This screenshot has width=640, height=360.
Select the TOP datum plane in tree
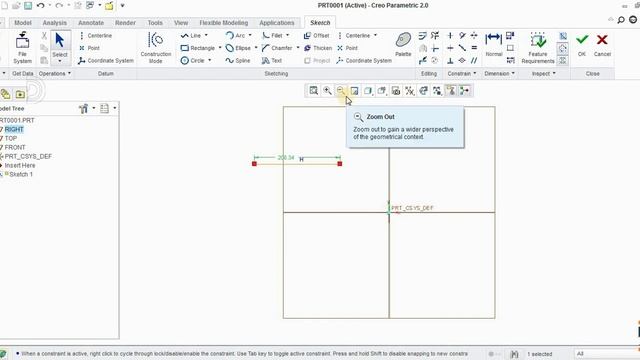(11, 138)
